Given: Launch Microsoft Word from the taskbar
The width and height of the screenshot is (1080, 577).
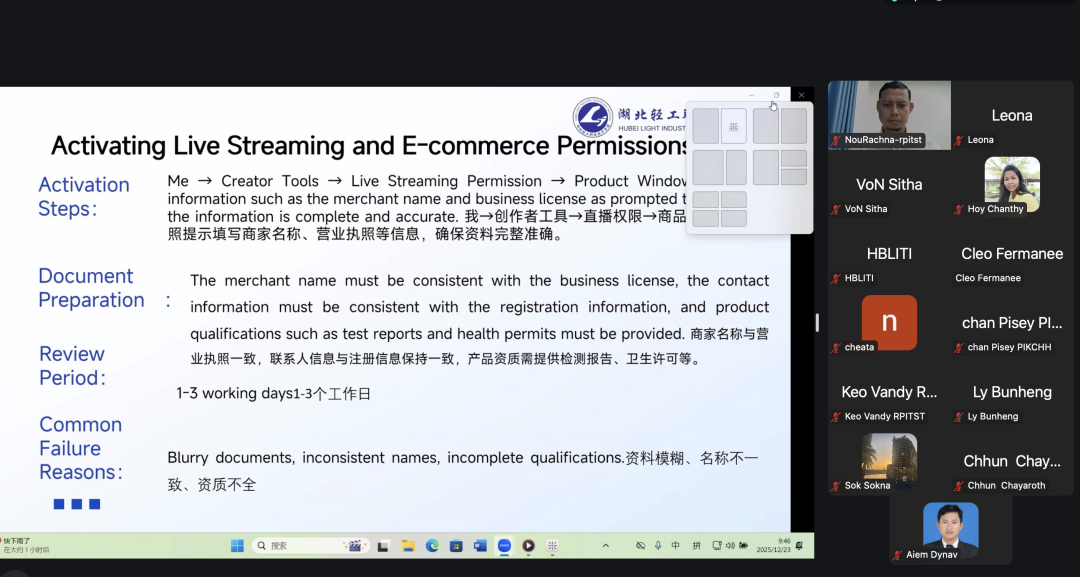Looking at the screenshot, I should click(479, 547).
